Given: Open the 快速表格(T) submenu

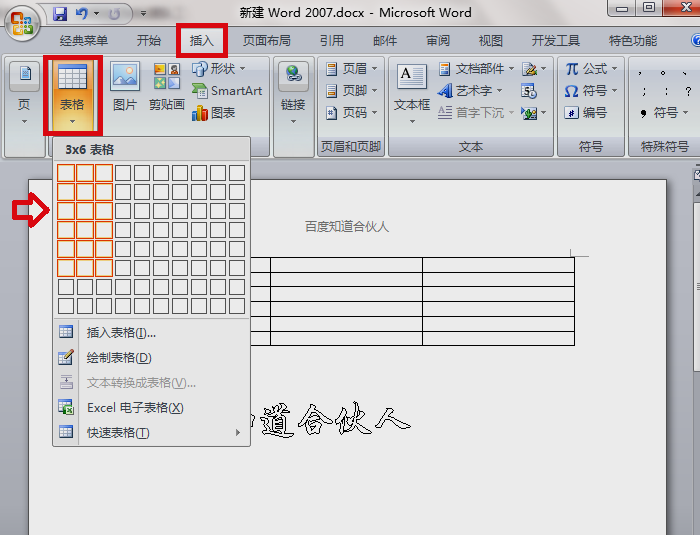Looking at the screenshot, I should 152,432.
